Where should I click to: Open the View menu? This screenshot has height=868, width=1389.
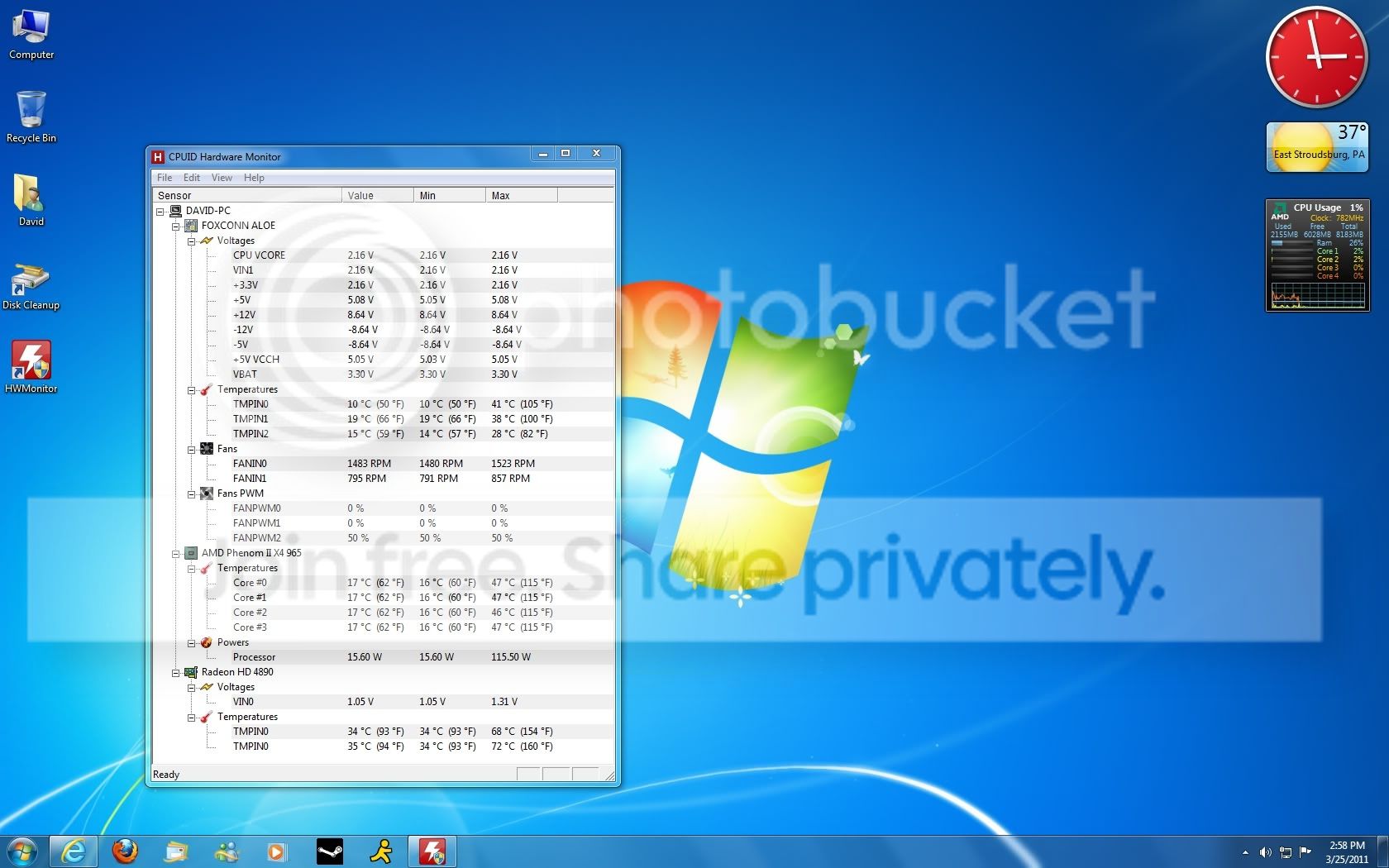(x=222, y=178)
